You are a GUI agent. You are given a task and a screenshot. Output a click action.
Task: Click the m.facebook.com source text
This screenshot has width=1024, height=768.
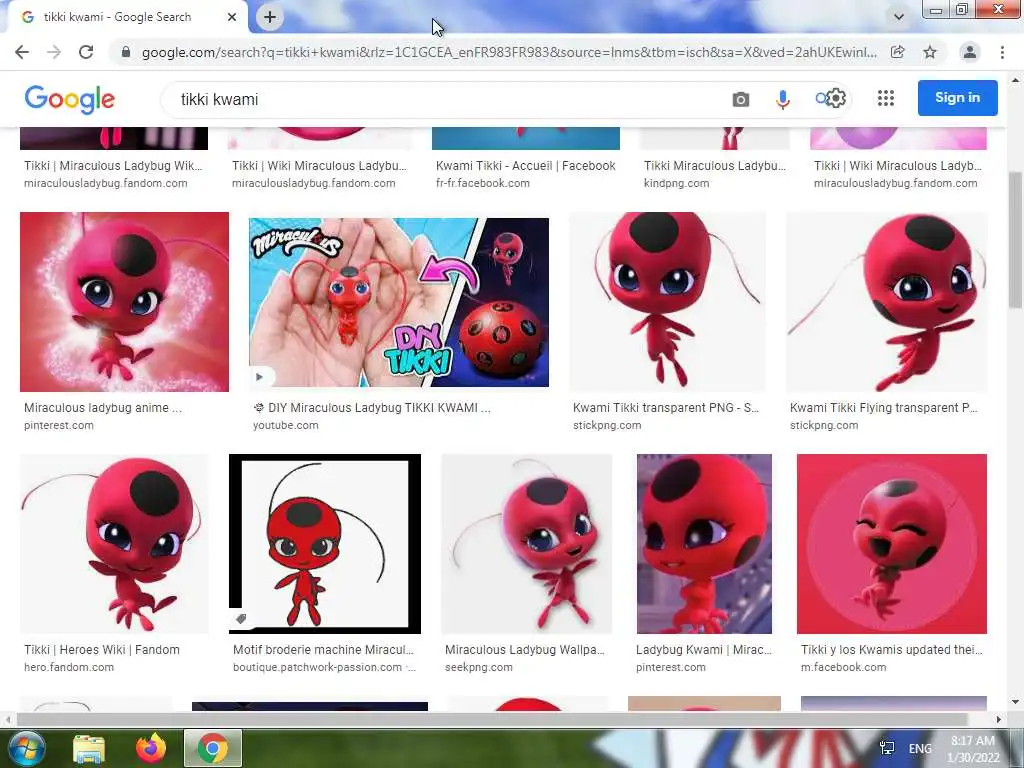click(843, 667)
